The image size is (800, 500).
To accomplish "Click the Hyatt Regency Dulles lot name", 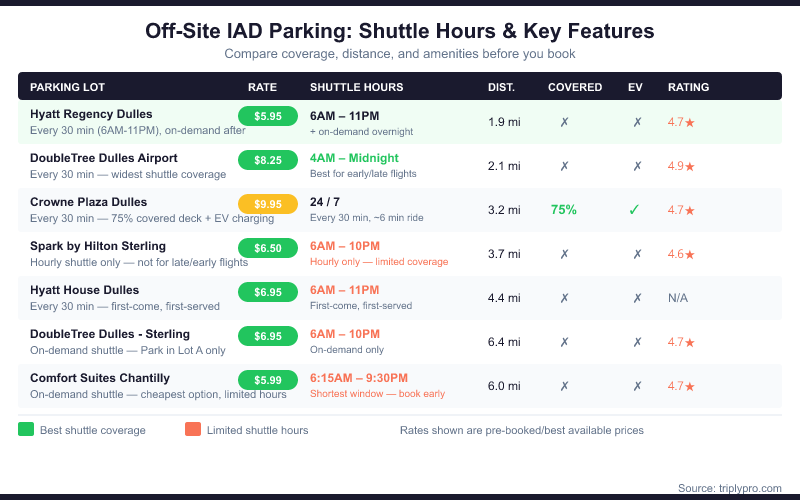I will pos(91,114).
